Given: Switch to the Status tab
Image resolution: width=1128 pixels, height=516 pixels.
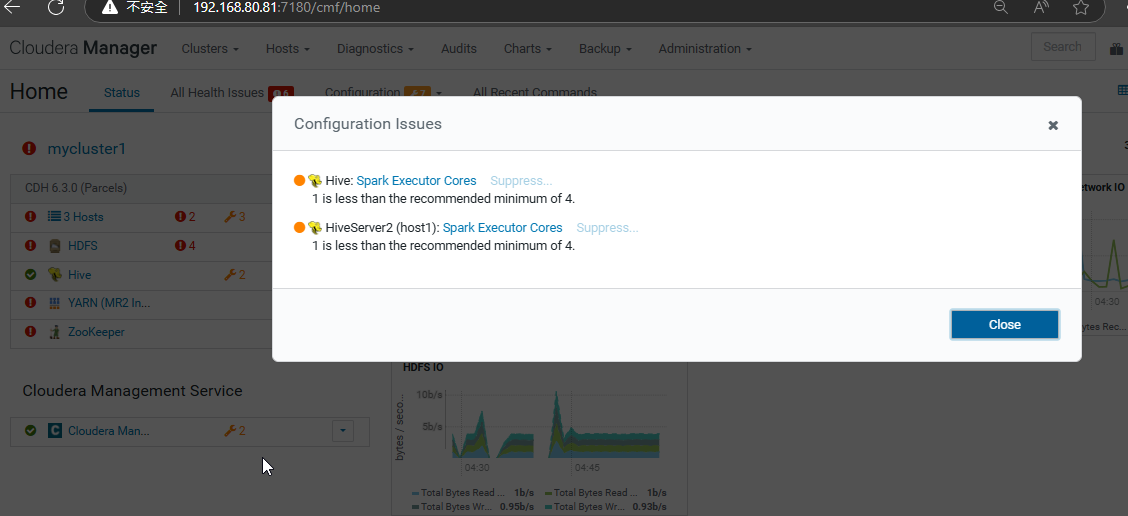Looking at the screenshot, I should [122, 93].
